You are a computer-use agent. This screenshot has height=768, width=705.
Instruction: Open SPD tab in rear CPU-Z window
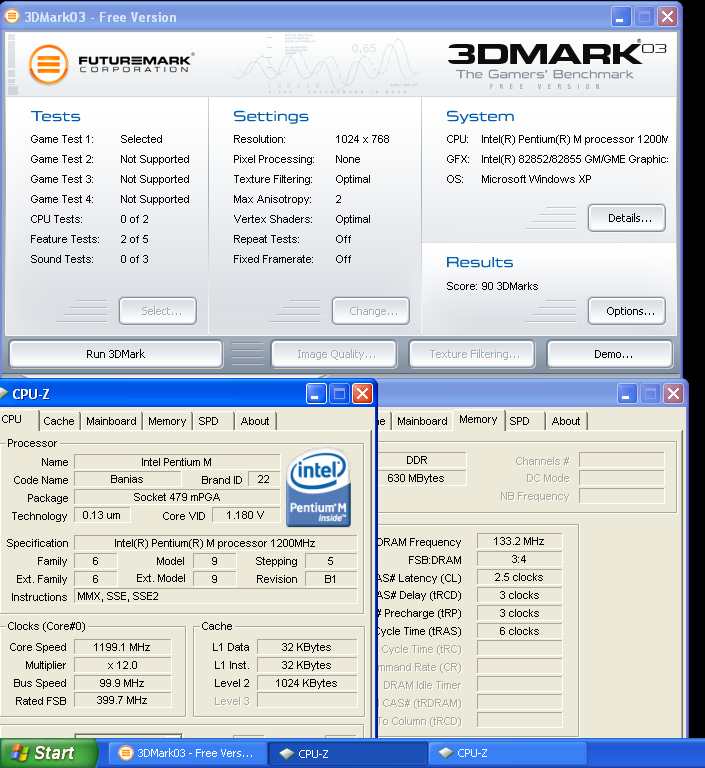(x=525, y=421)
